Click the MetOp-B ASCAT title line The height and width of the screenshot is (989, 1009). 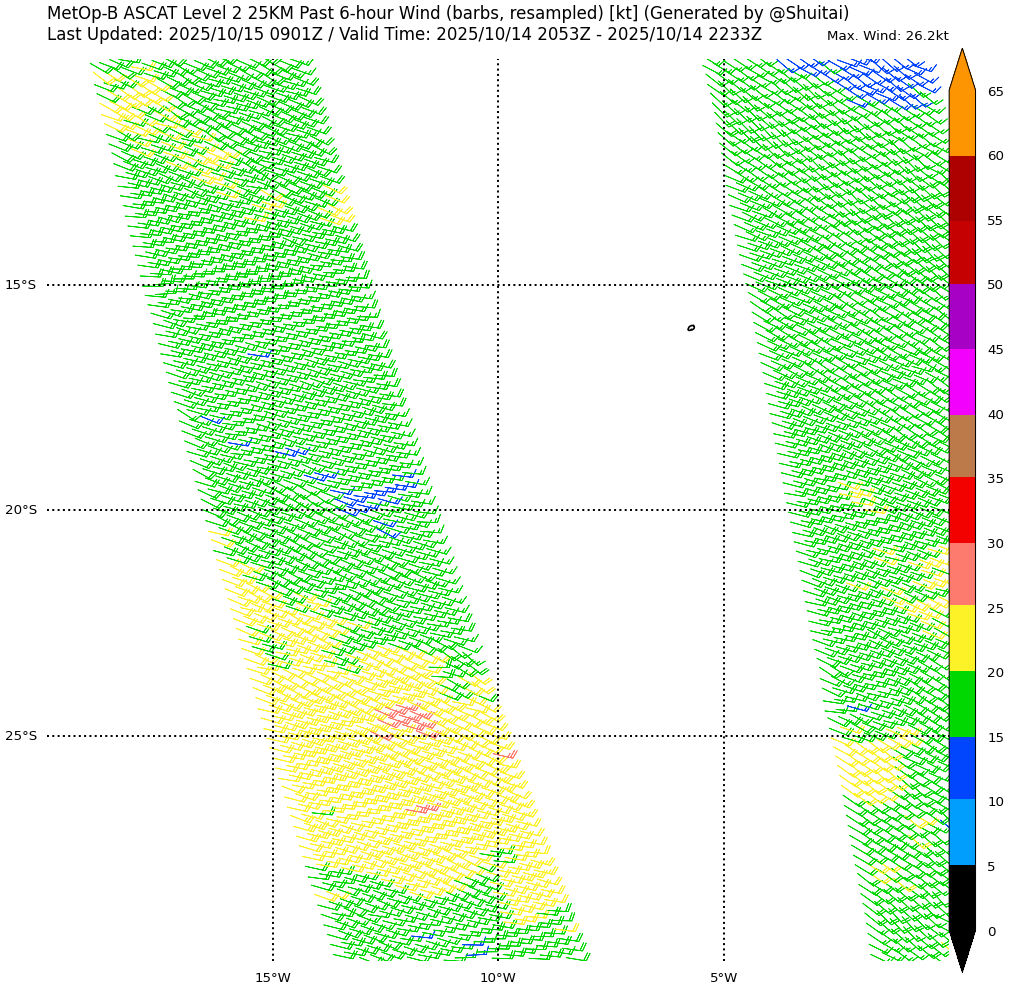(x=447, y=13)
